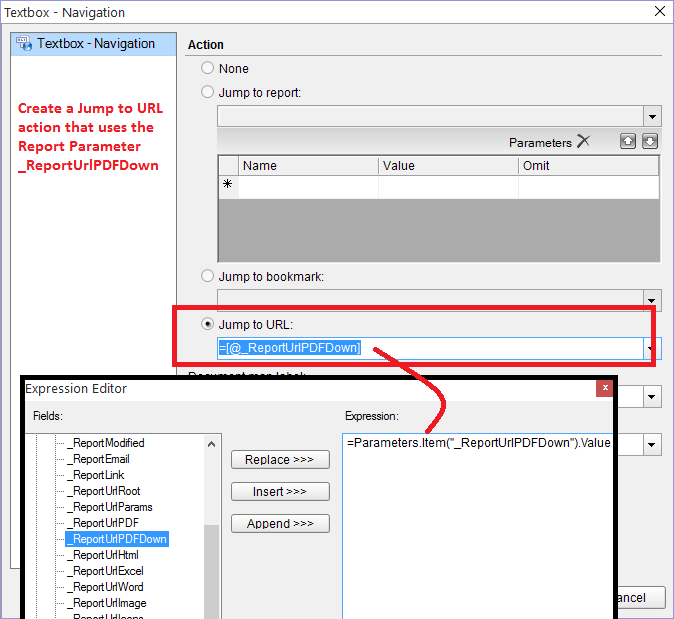This screenshot has width=674, height=619.
Task: Select _ReportUrlExcel field item
Action: (x=108, y=571)
